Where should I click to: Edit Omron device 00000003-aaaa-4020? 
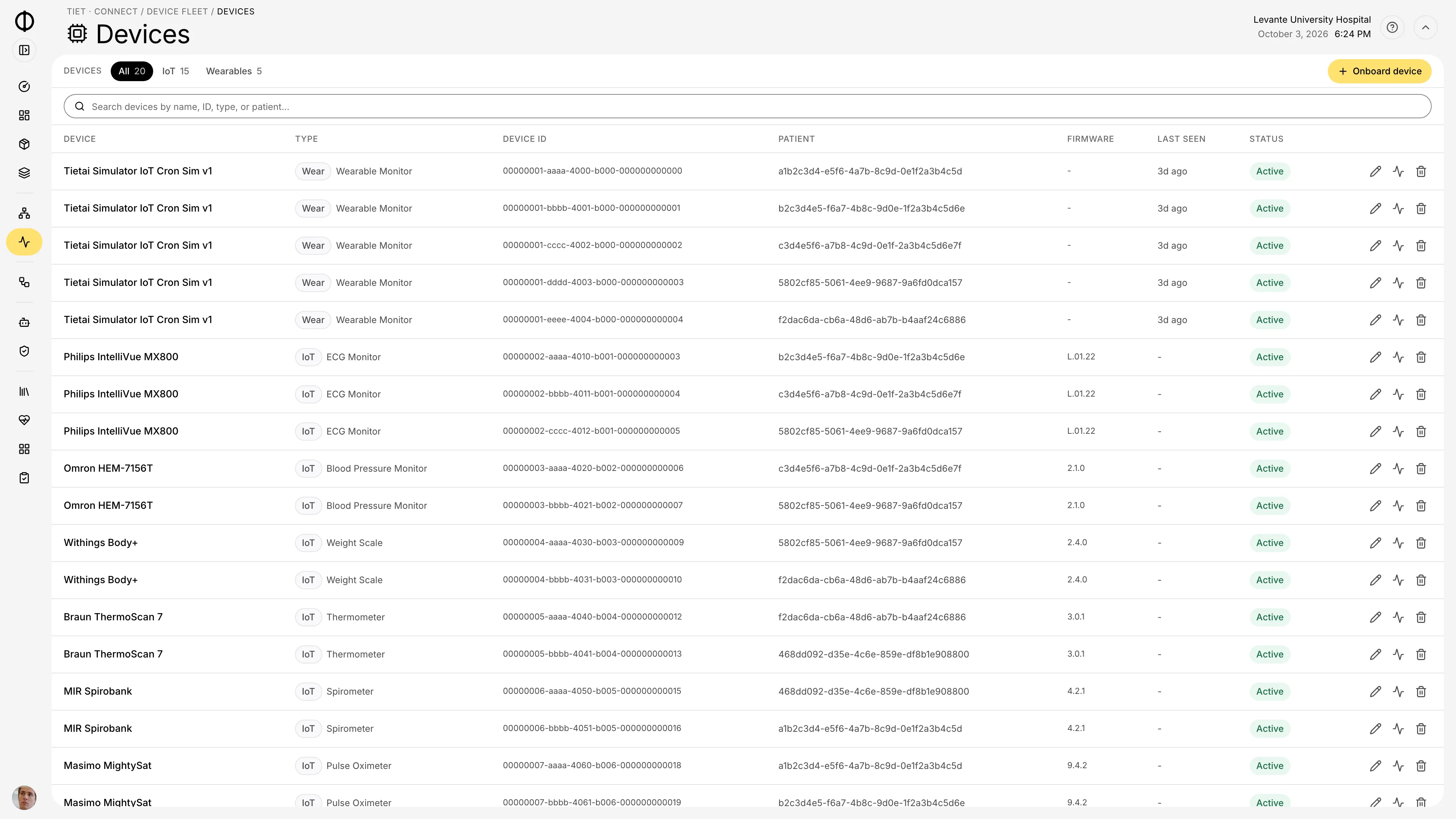(x=1376, y=469)
